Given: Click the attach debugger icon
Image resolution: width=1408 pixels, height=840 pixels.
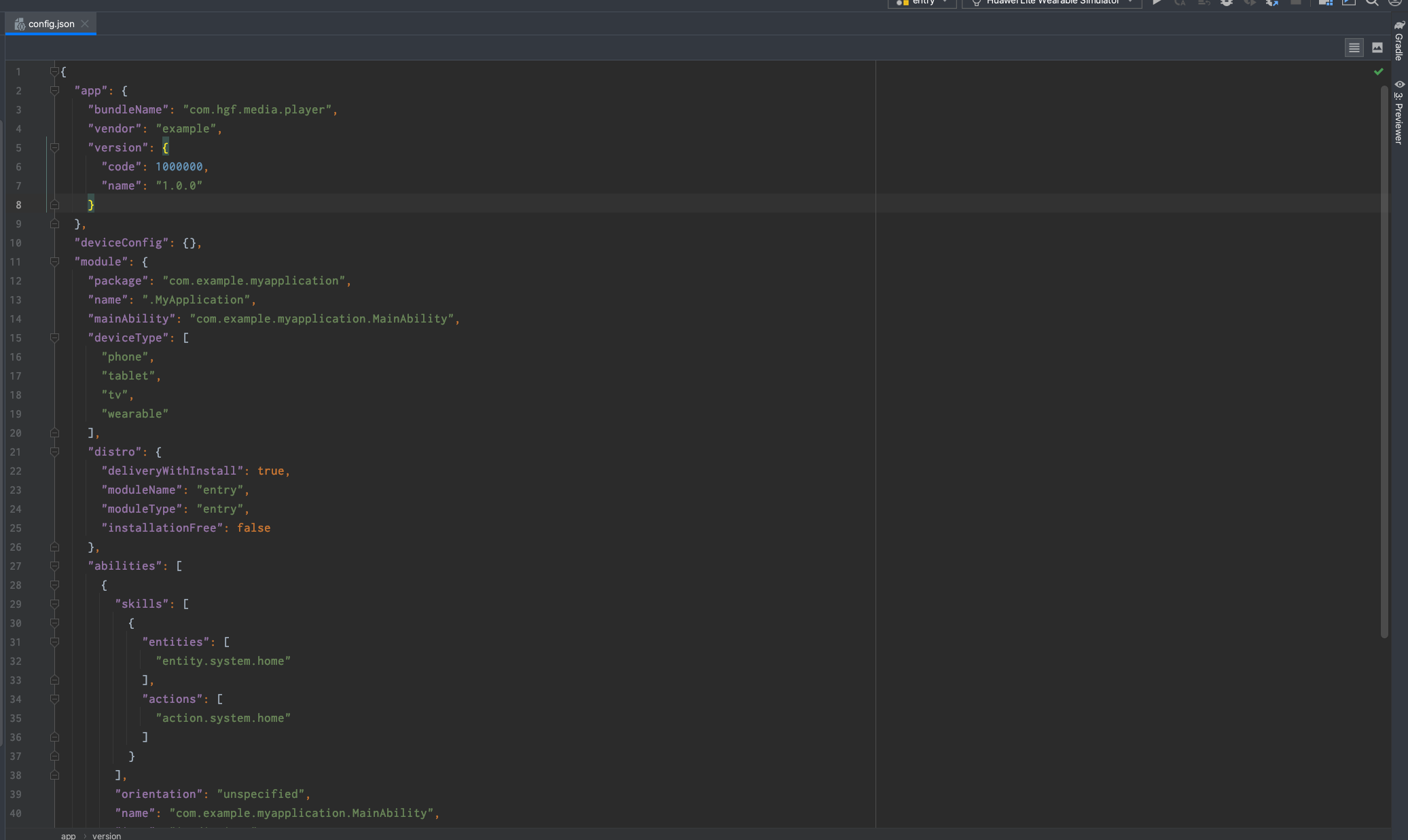Looking at the screenshot, I should 1271,3.
